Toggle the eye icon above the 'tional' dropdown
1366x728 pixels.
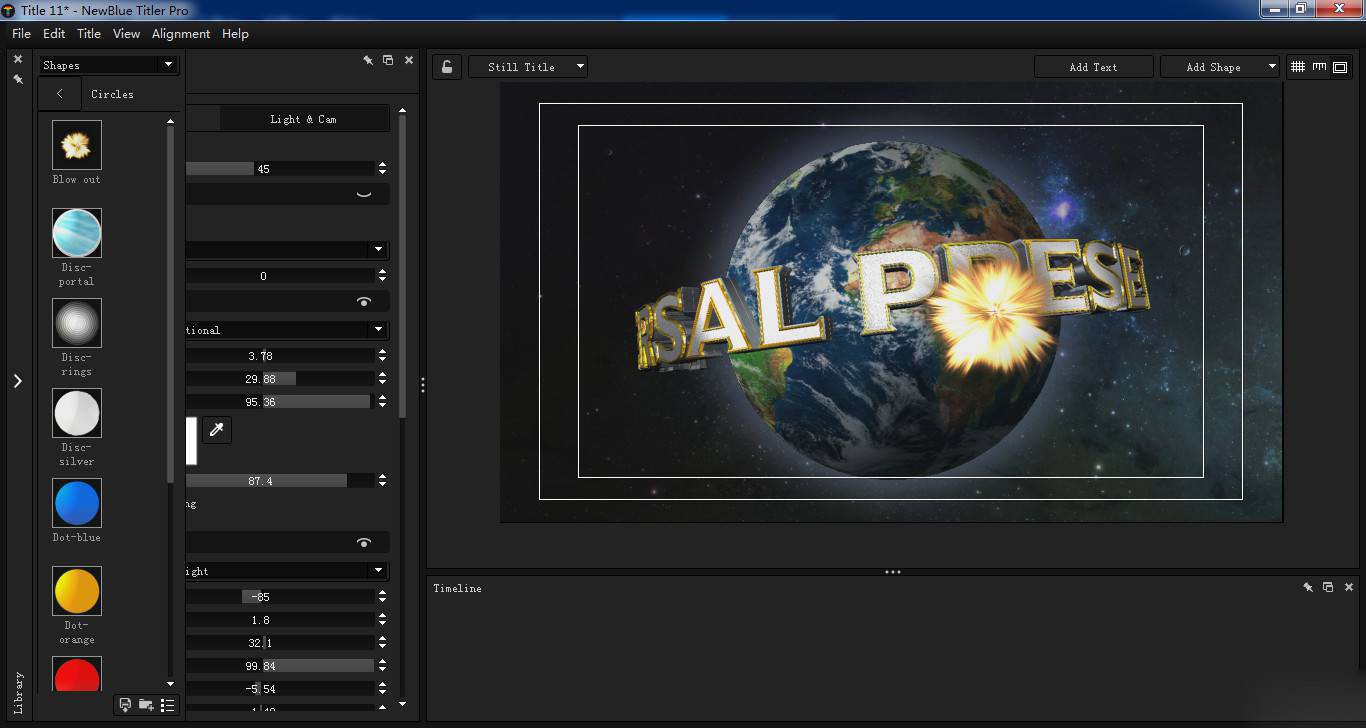coord(364,302)
